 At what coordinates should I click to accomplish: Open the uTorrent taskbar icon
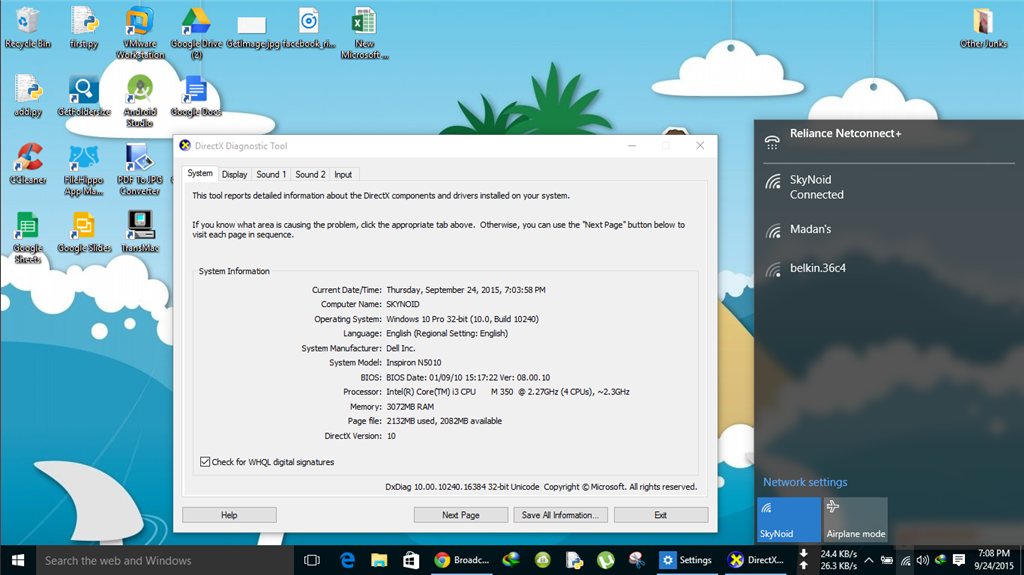(605, 560)
